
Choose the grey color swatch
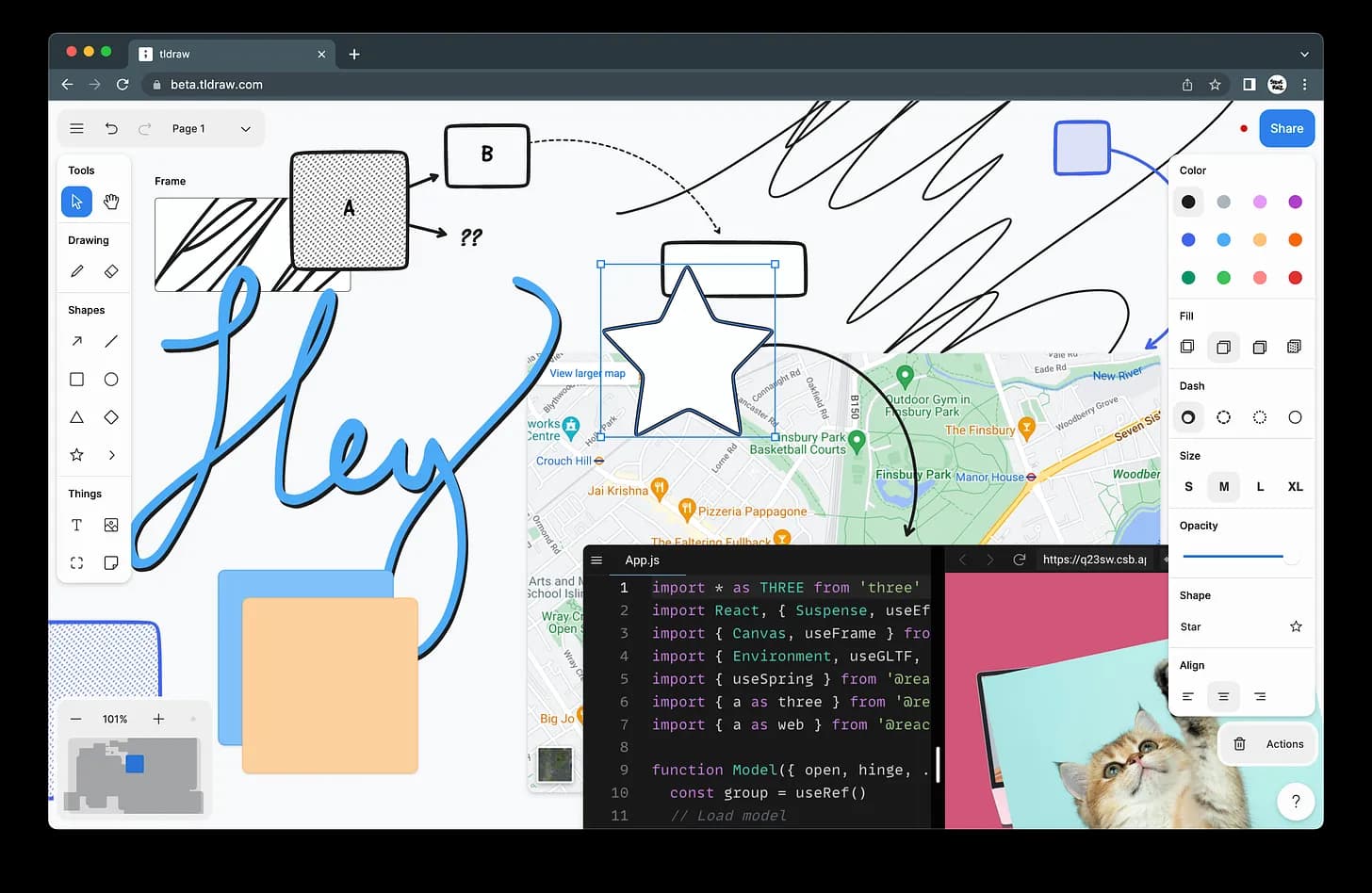click(1223, 202)
